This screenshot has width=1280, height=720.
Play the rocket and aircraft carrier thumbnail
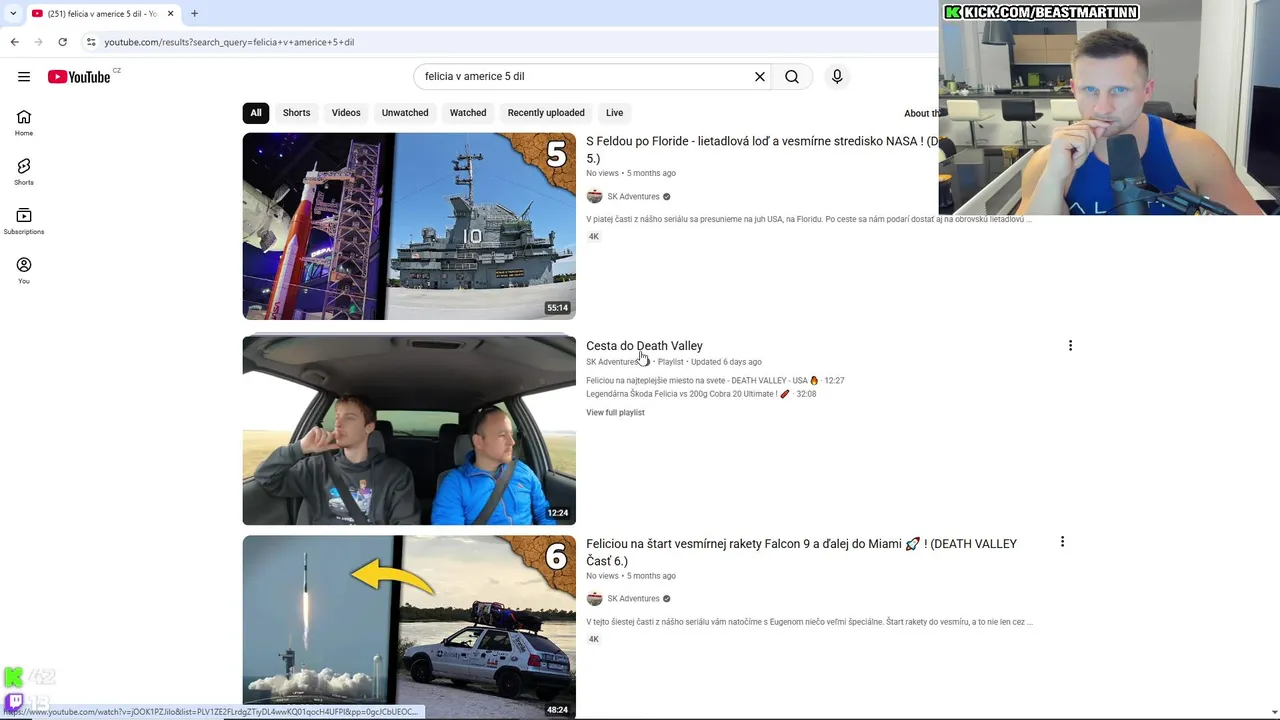pos(409,226)
